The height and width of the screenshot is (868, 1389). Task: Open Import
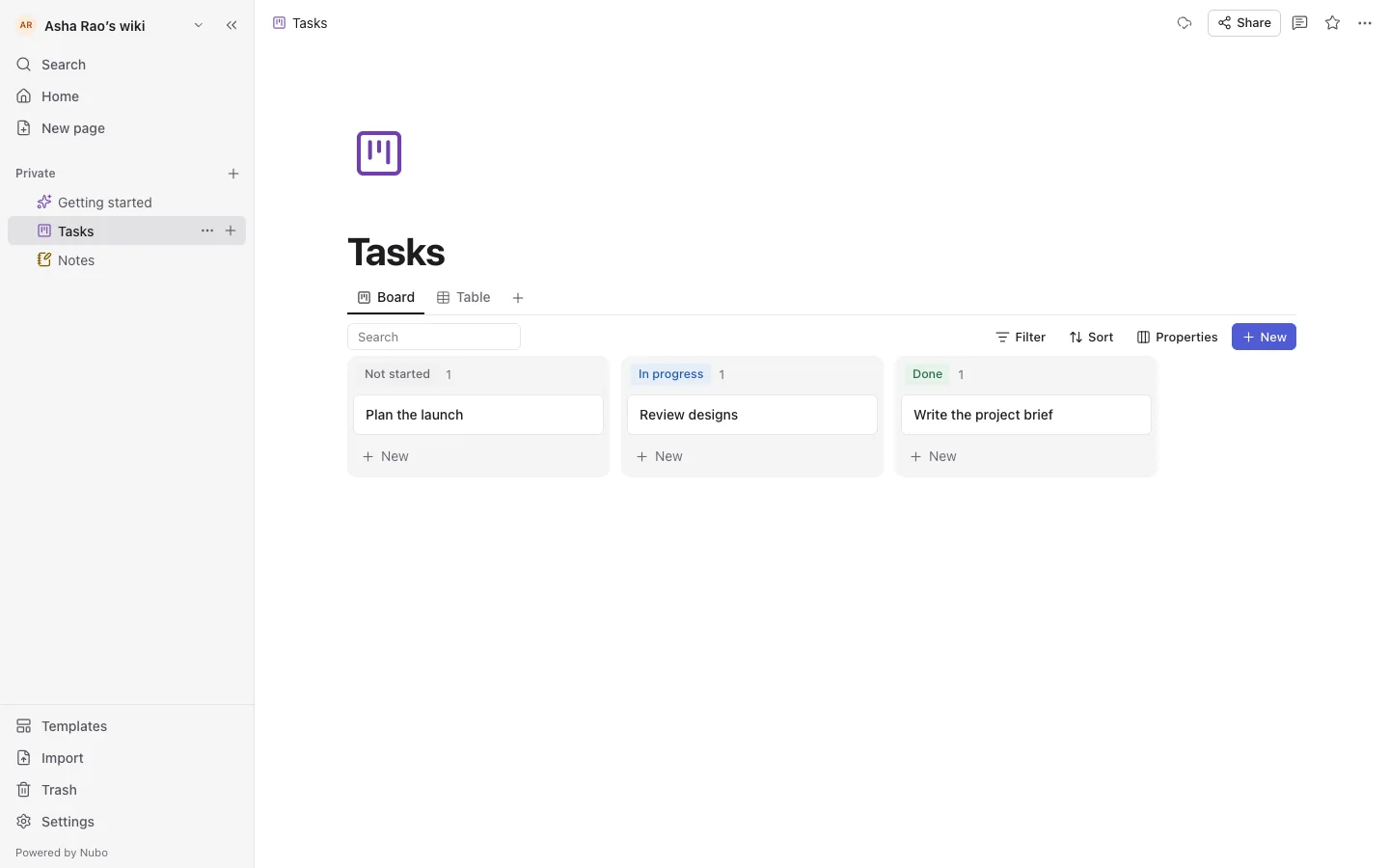click(126, 758)
